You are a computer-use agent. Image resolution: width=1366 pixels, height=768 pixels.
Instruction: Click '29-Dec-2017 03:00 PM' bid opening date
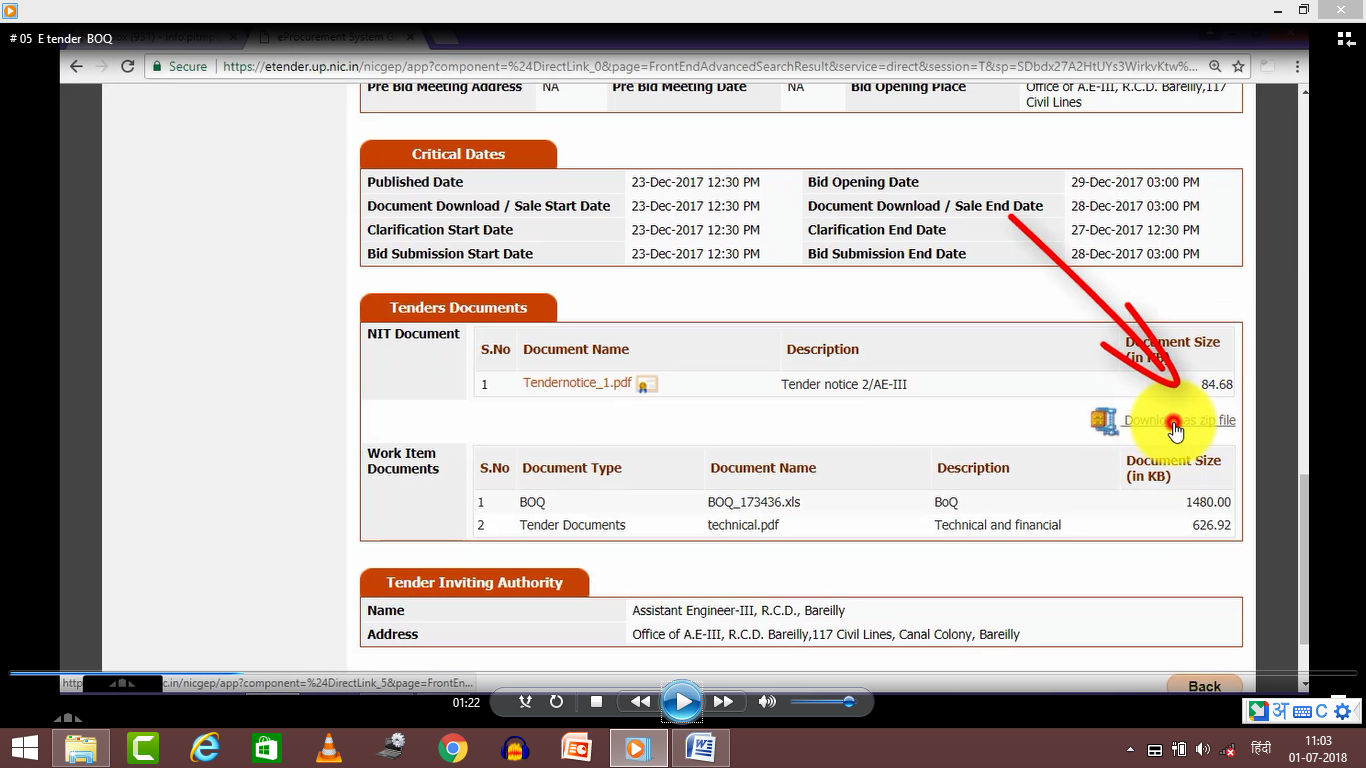point(1135,182)
